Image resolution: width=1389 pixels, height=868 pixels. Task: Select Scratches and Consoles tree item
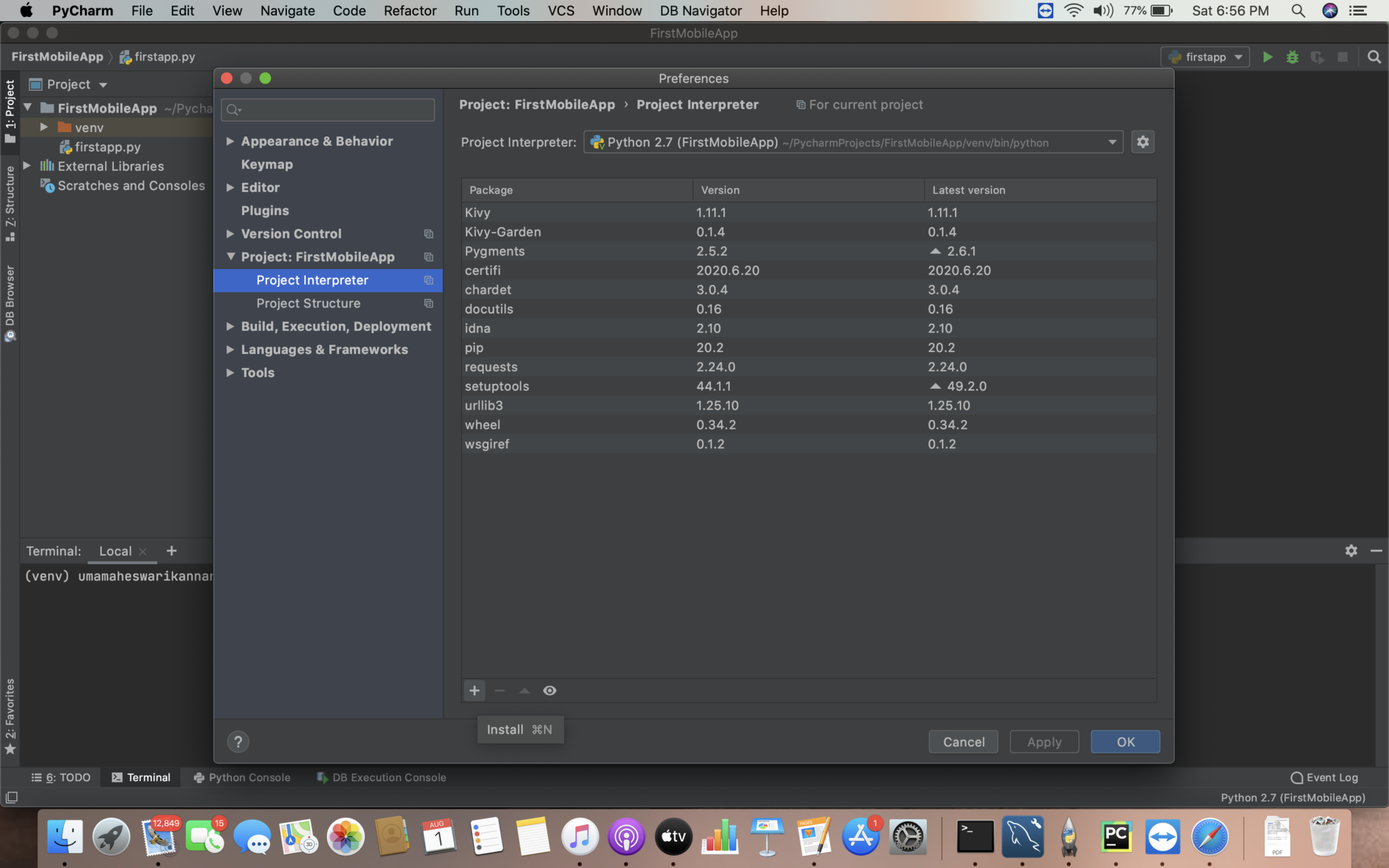coord(123,185)
